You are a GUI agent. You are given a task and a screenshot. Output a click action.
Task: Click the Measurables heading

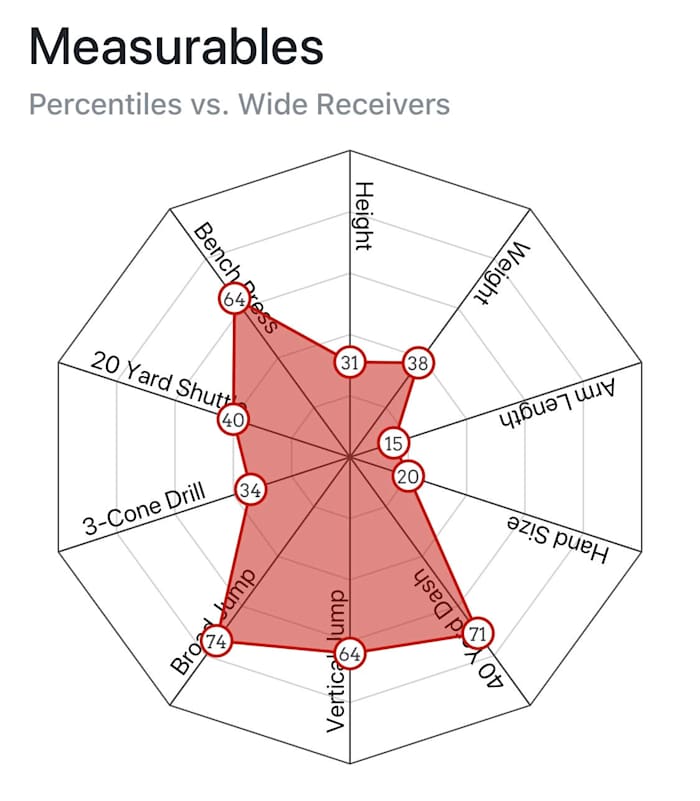(x=176, y=46)
